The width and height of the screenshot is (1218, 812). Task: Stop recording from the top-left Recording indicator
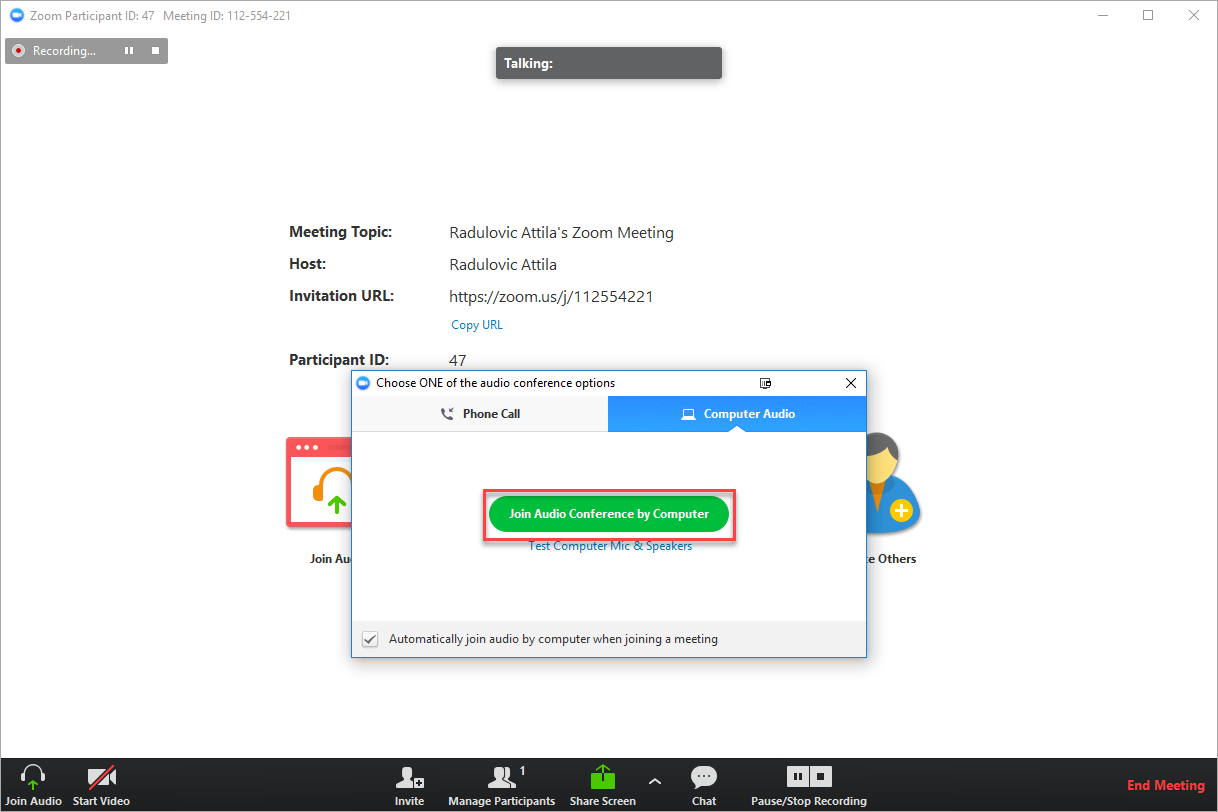[155, 51]
